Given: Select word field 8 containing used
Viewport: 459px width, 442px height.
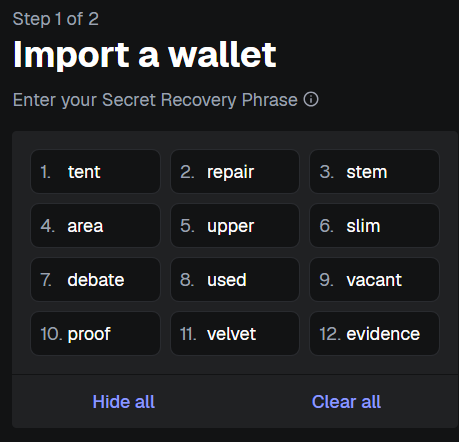Looking at the screenshot, I should click(235, 280).
